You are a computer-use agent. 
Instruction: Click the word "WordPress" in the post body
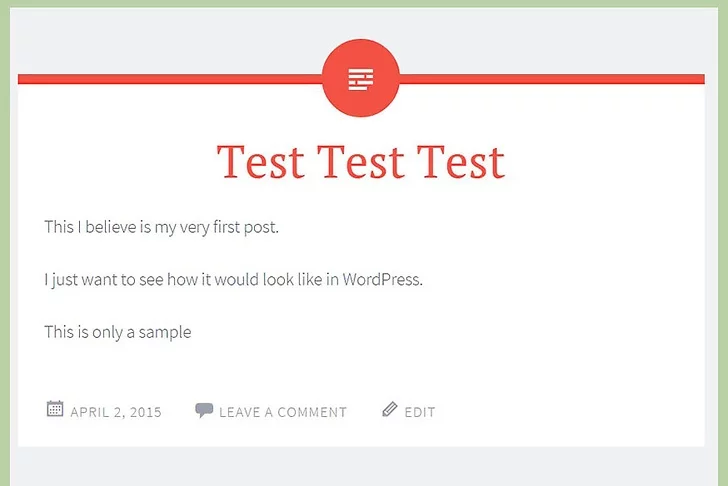click(x=382, y=280)
